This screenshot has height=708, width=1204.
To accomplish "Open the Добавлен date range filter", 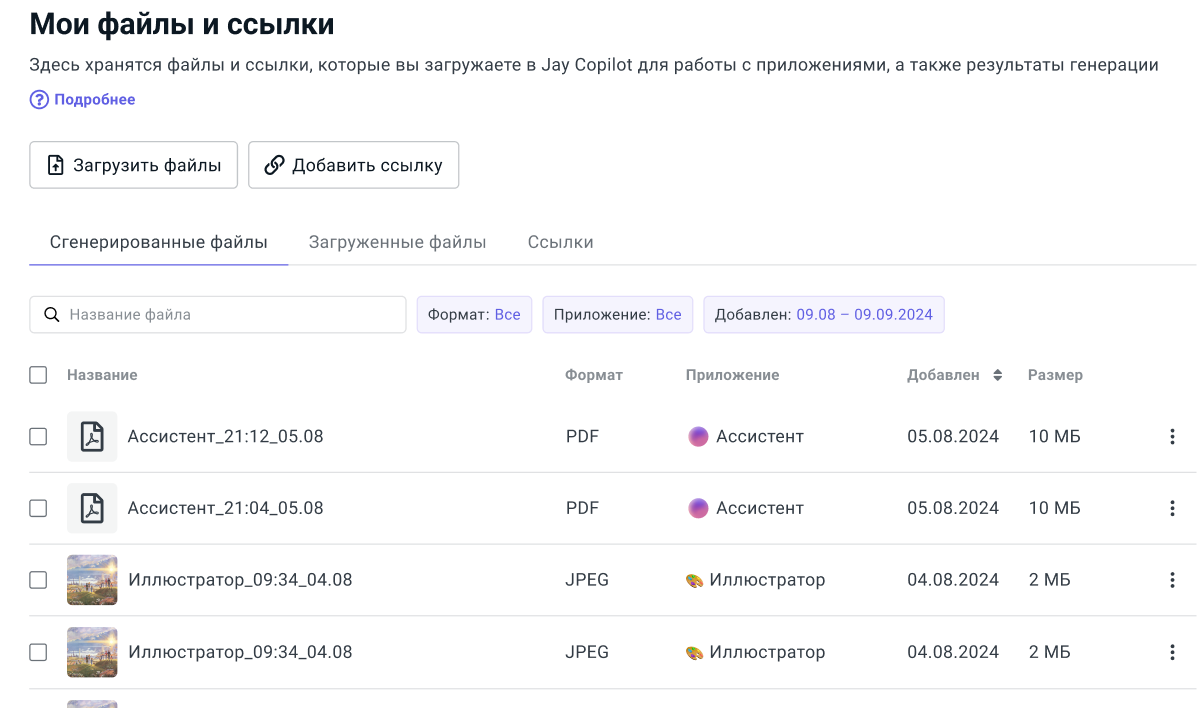I will (x=823, y=315).
